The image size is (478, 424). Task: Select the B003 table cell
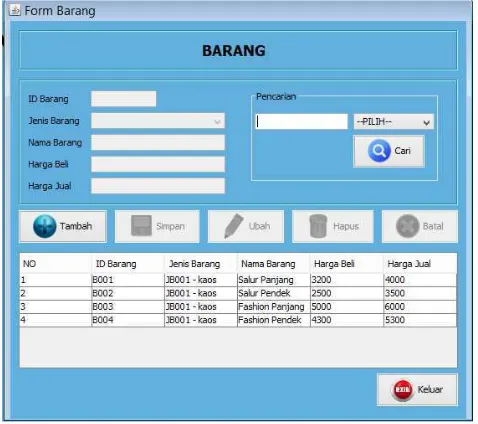(128, 307)
